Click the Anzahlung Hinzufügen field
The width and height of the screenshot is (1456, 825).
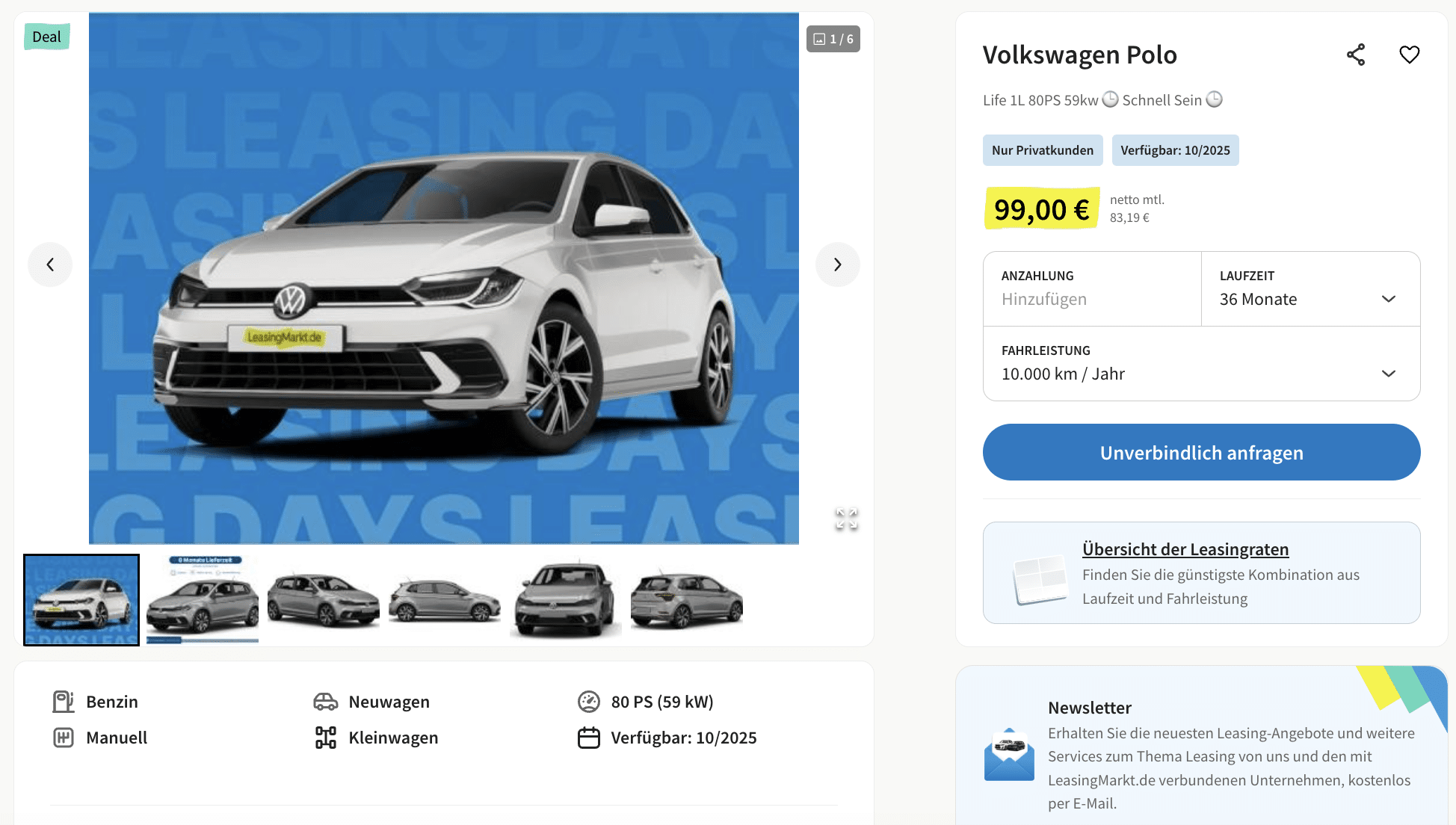(1092, 289)
